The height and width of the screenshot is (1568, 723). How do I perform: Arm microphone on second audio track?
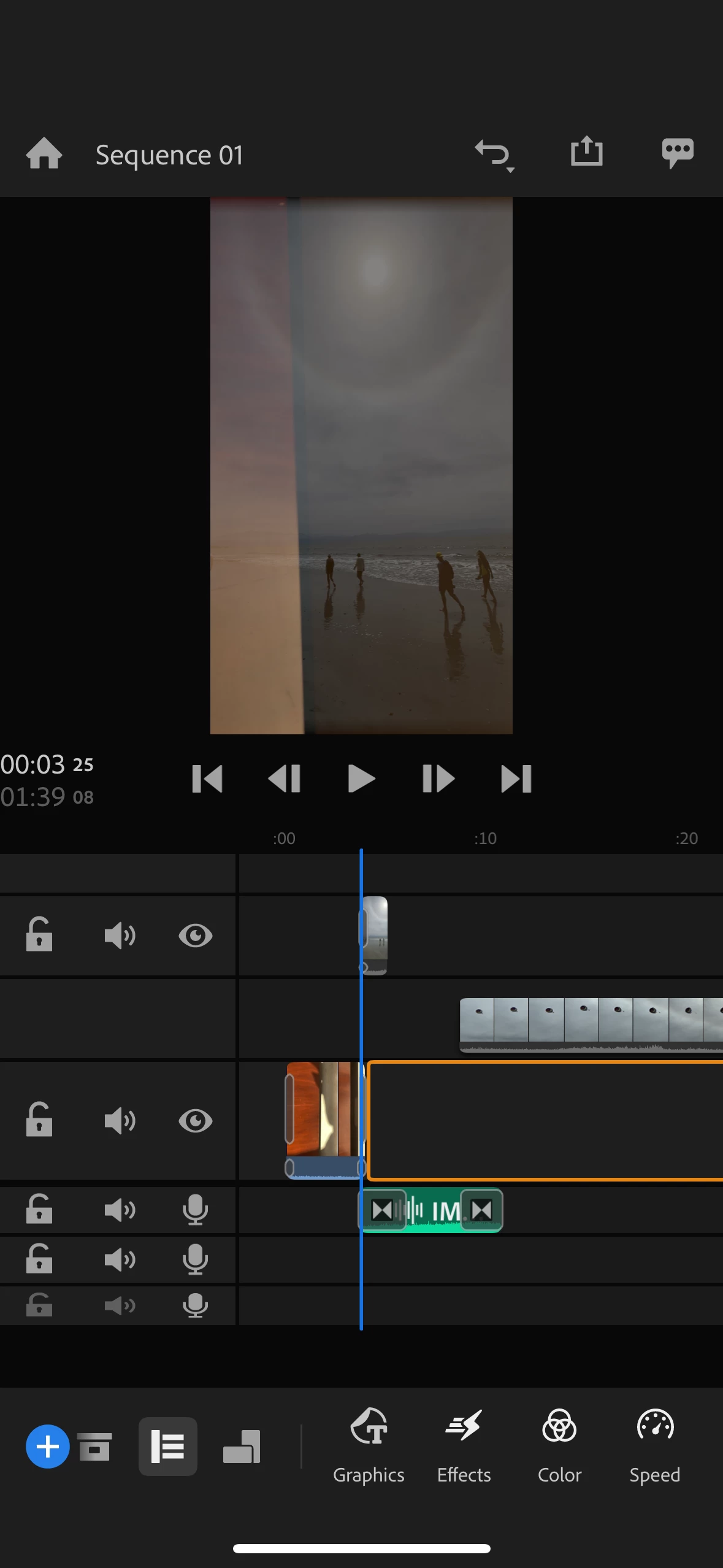[196, 1259]
